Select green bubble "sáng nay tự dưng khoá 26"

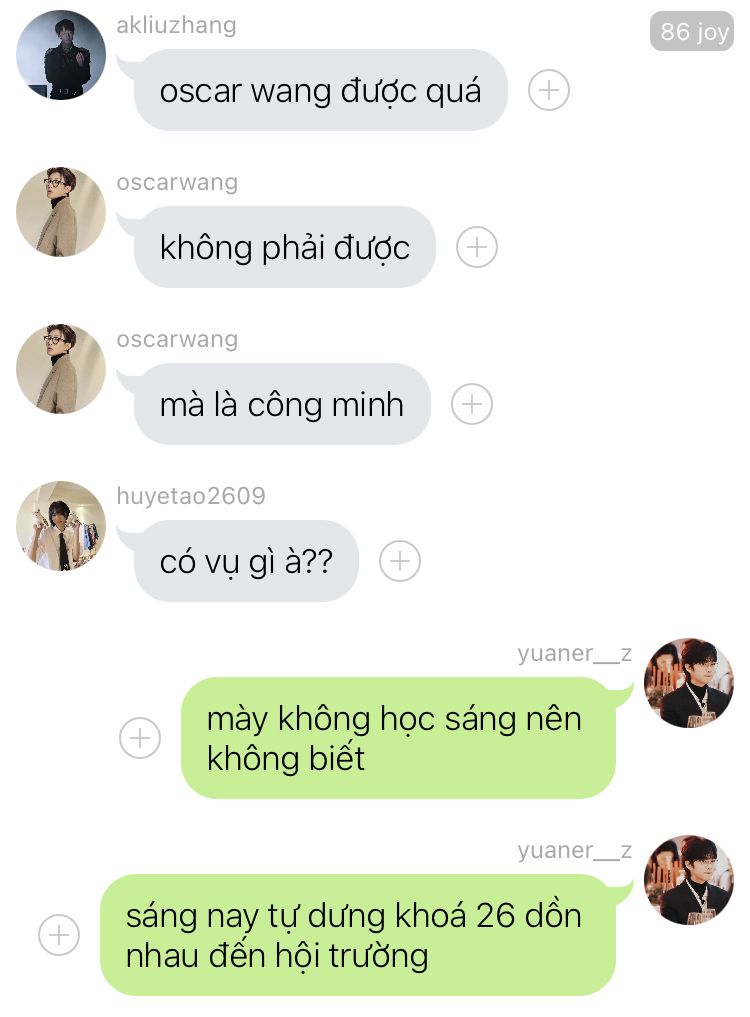pos(358,935)
